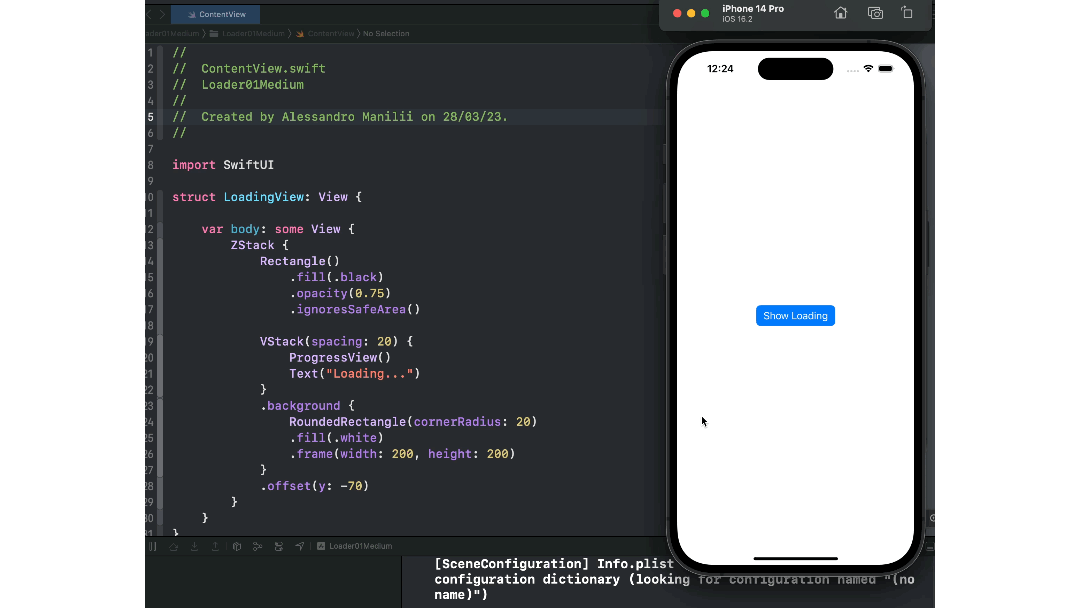Click the Wi-Fi icon in simulator status bar

tap(868, 68)
